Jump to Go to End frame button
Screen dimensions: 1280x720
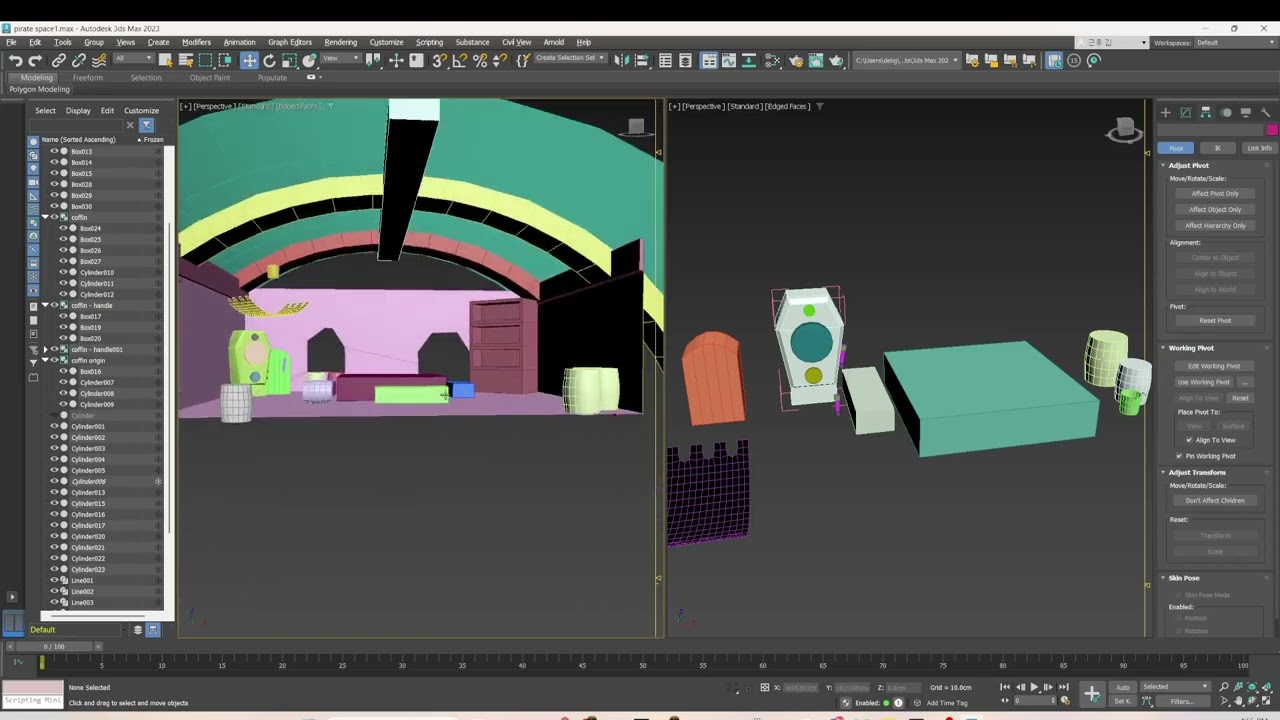1062,687
